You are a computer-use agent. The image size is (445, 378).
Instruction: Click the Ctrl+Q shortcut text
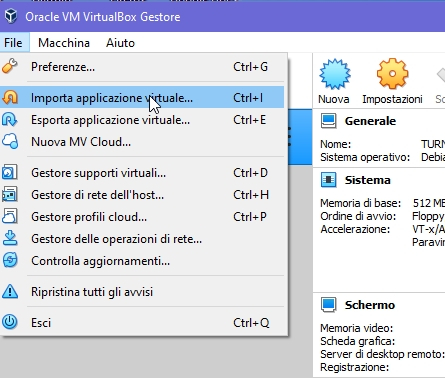[251, 323]
